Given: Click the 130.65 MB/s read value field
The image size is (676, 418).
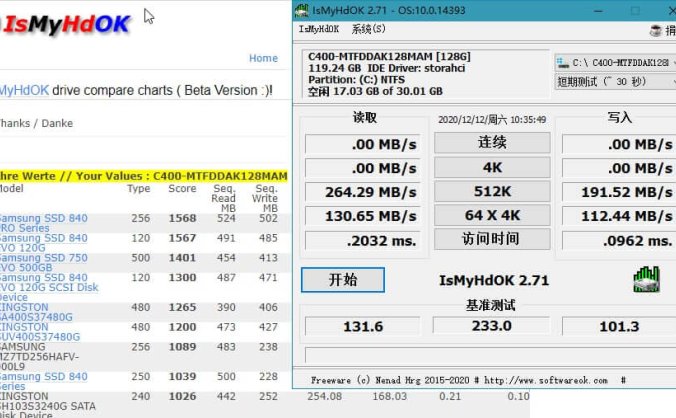Looking at the screenshot, I should point(362,215).
